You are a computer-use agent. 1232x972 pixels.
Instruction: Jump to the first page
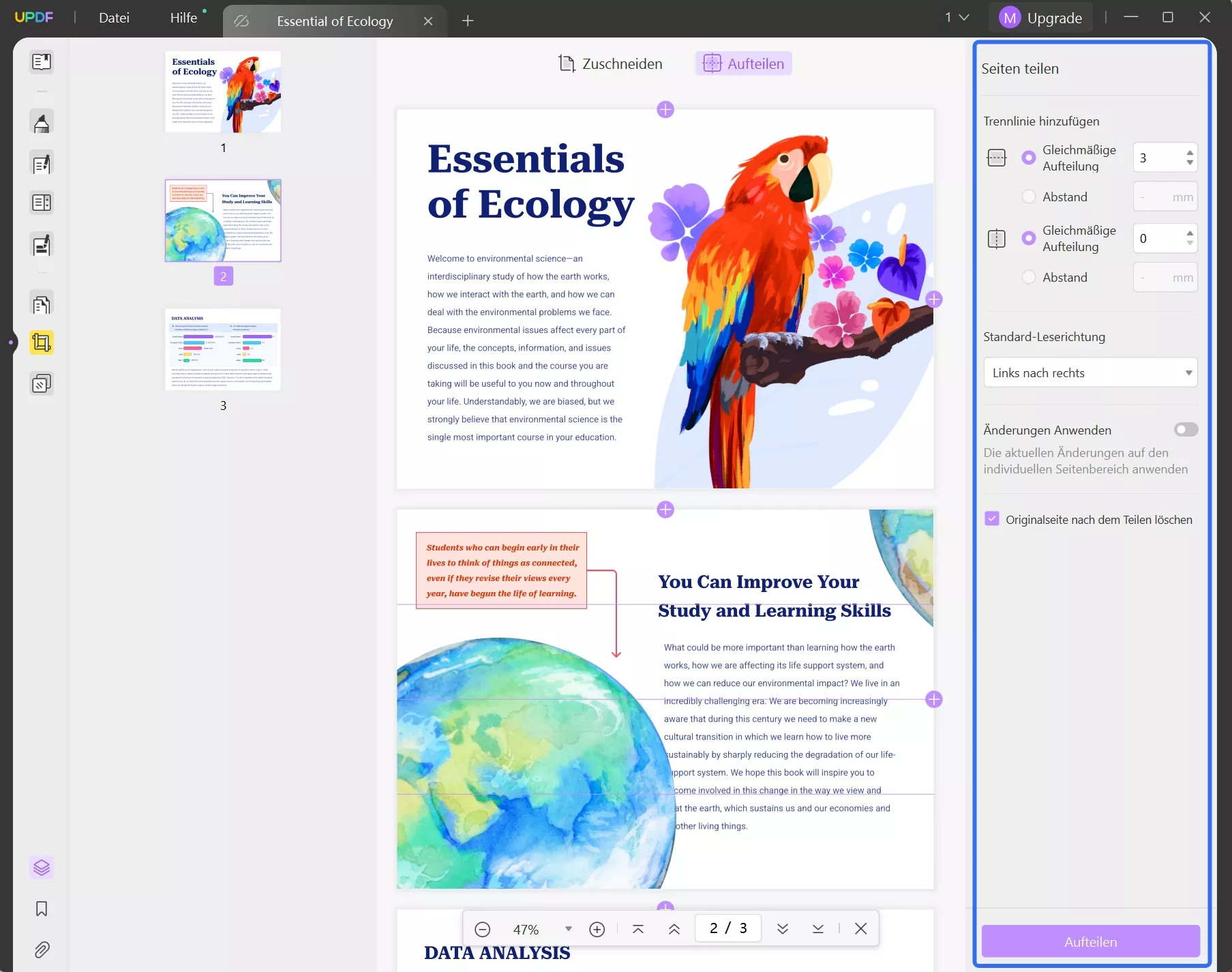638,929
